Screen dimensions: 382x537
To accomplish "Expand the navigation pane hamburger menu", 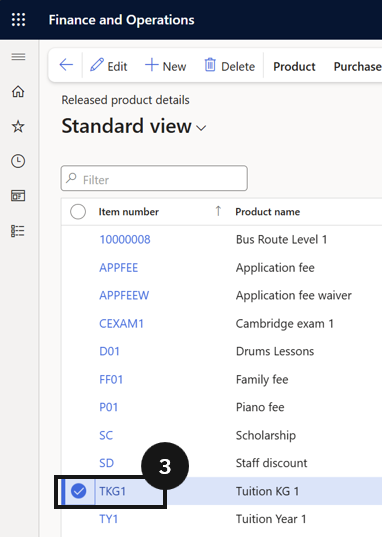I will click(18, 57).
